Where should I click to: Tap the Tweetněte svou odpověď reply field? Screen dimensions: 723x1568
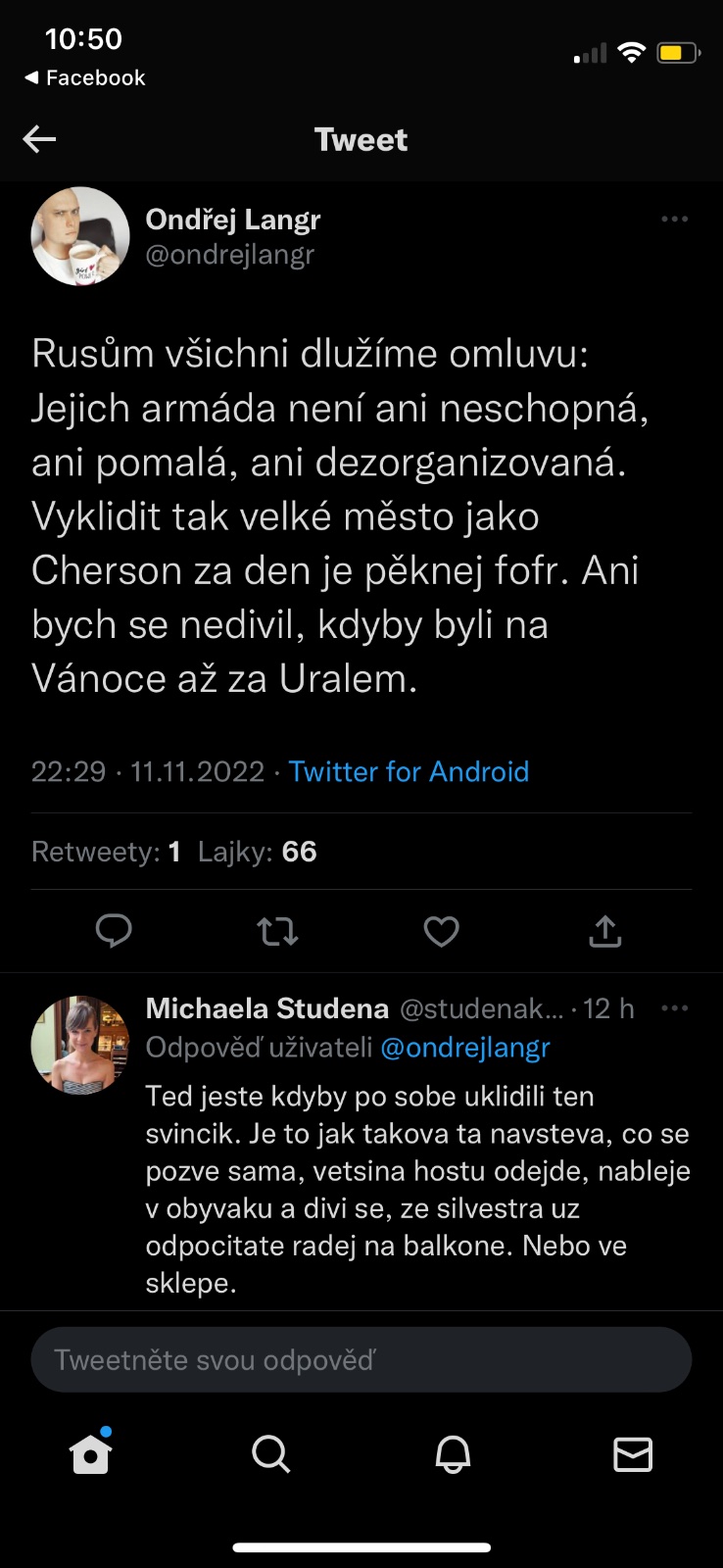(361, 1359)
